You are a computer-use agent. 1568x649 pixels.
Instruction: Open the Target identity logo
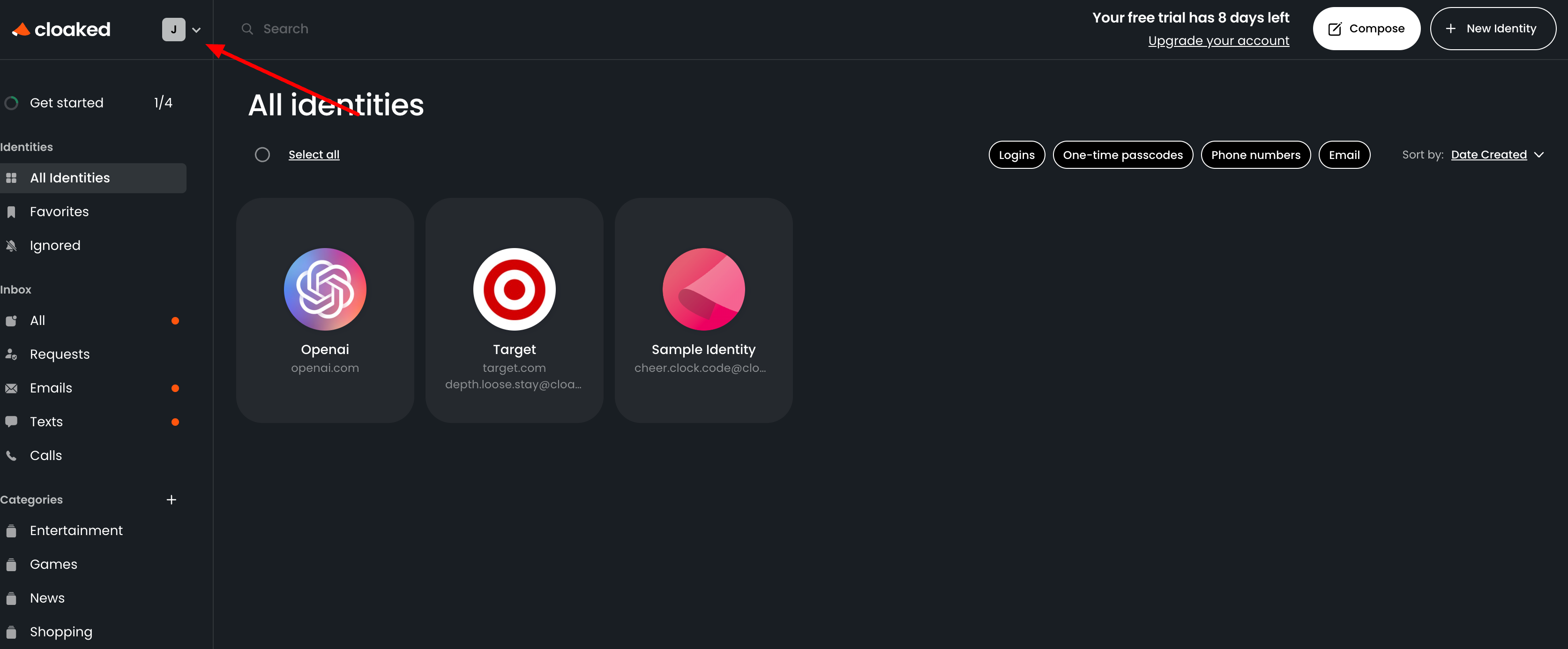point(515,289)
